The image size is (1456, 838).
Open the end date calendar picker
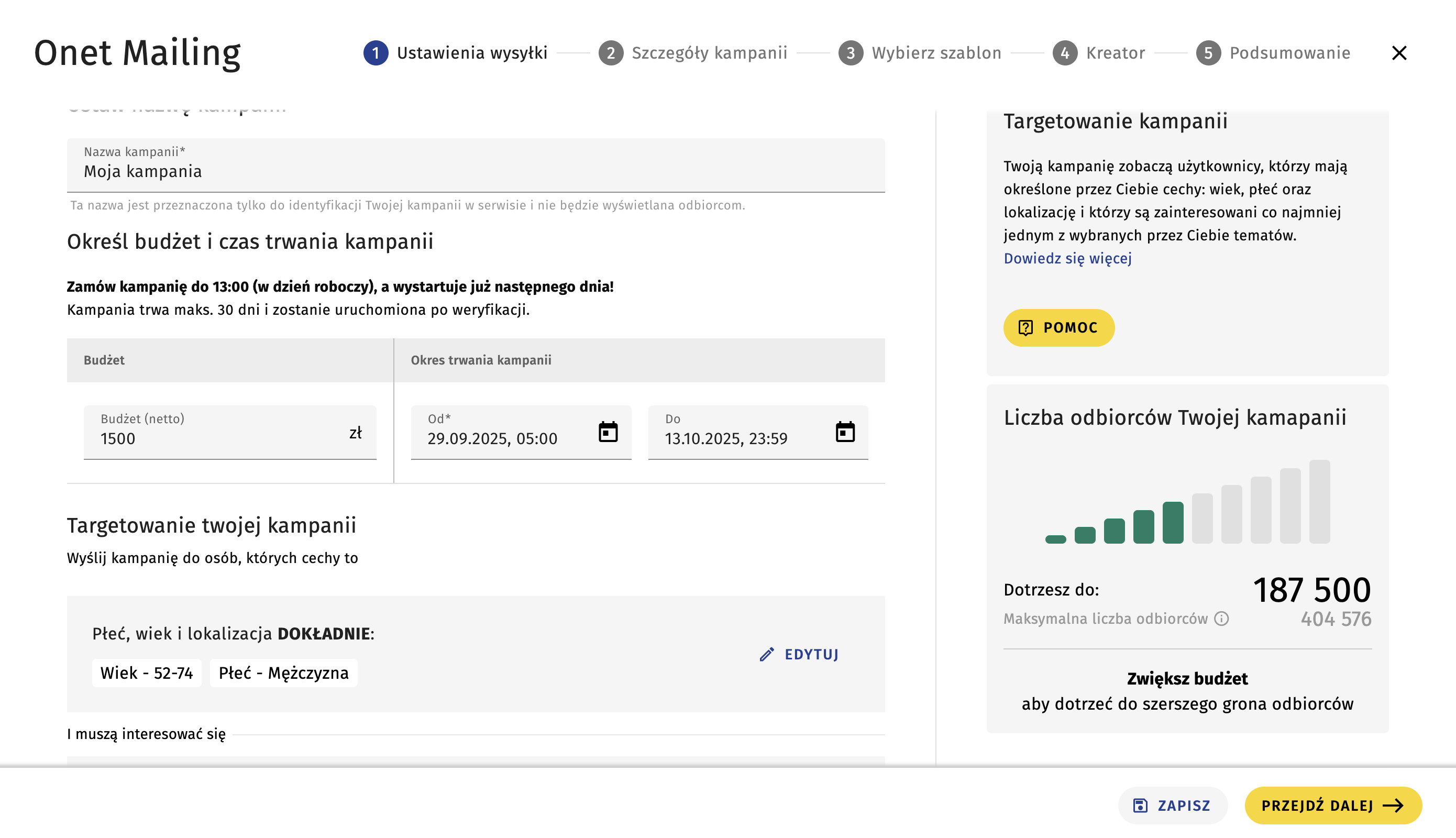845,432
